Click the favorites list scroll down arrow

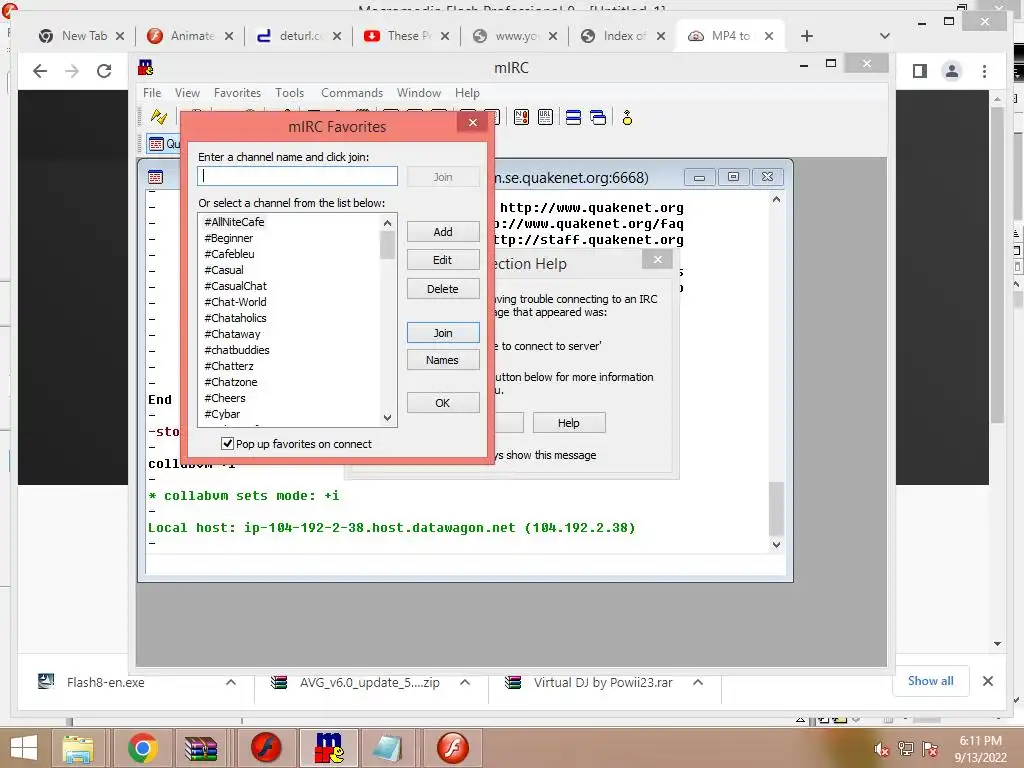point(387,418)
